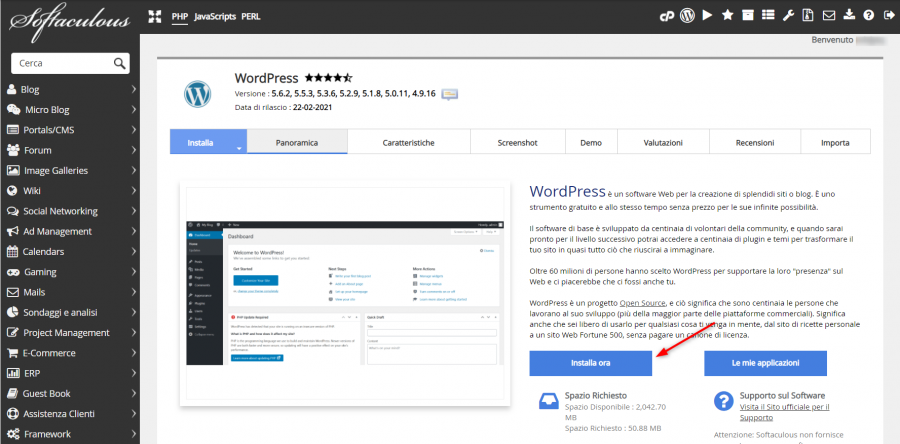Expand the Image Galleries chevron

point(133,170)
